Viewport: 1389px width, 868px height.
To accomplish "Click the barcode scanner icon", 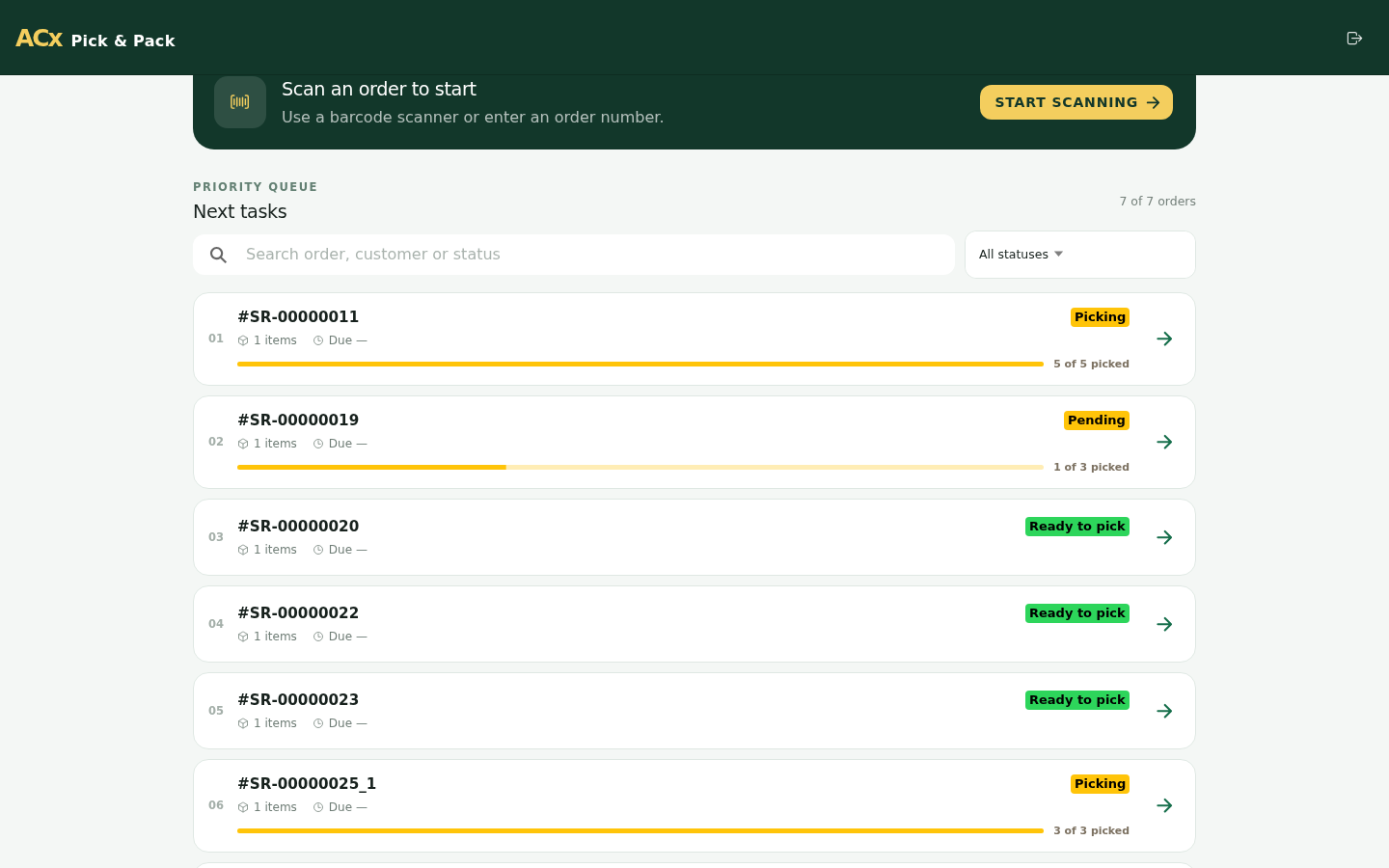I will (240, 102).
